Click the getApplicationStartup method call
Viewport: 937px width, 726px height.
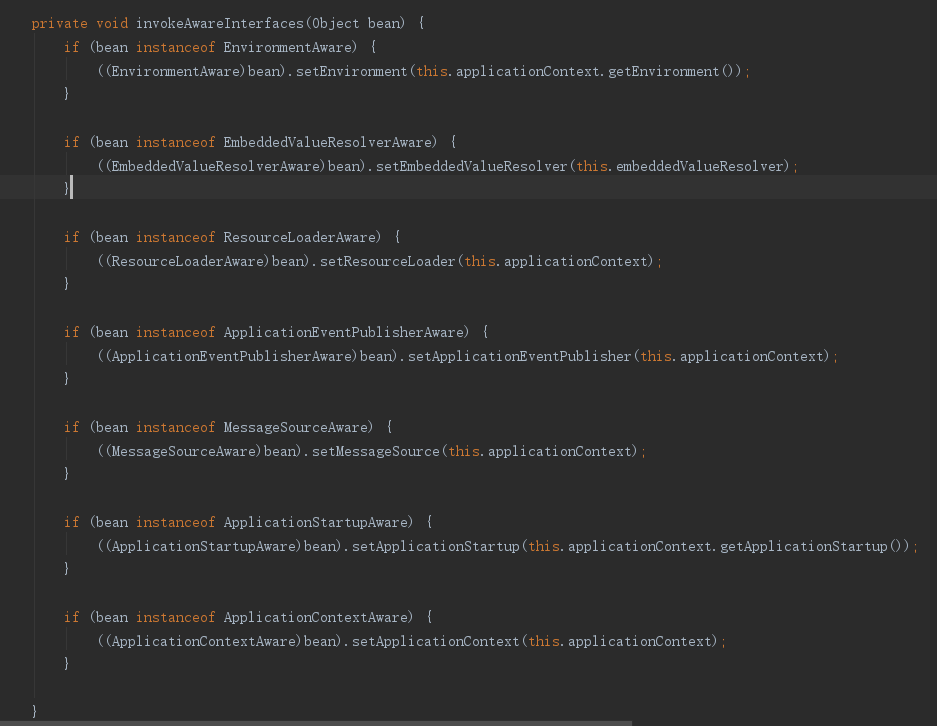(x=820, y=546)
